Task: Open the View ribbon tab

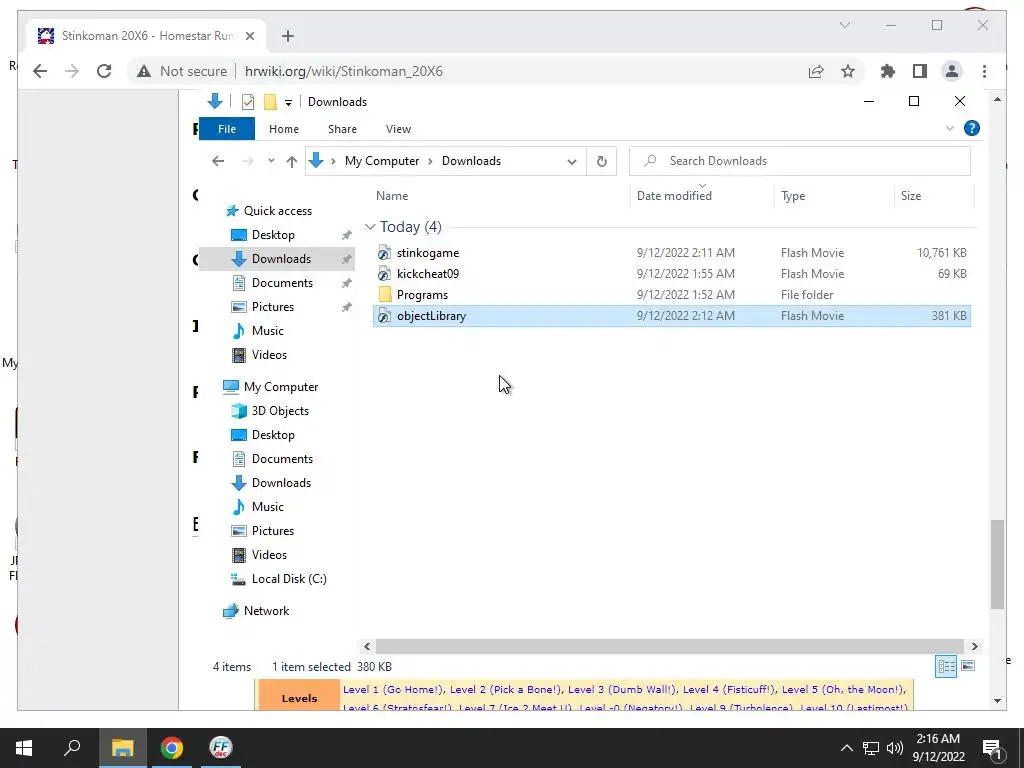Action: point(398,129)
